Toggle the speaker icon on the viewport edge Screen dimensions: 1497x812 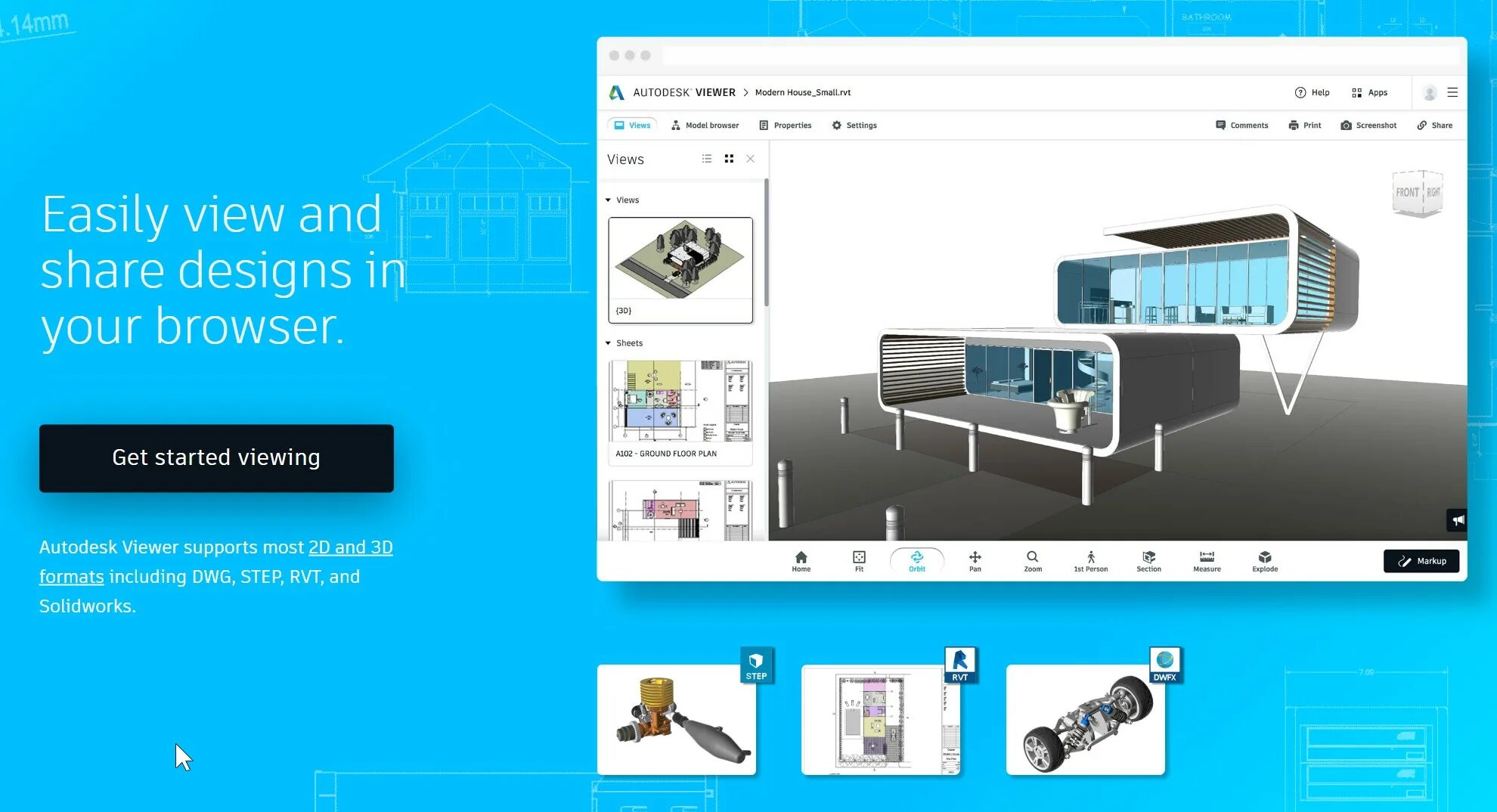pos(1458,519)
